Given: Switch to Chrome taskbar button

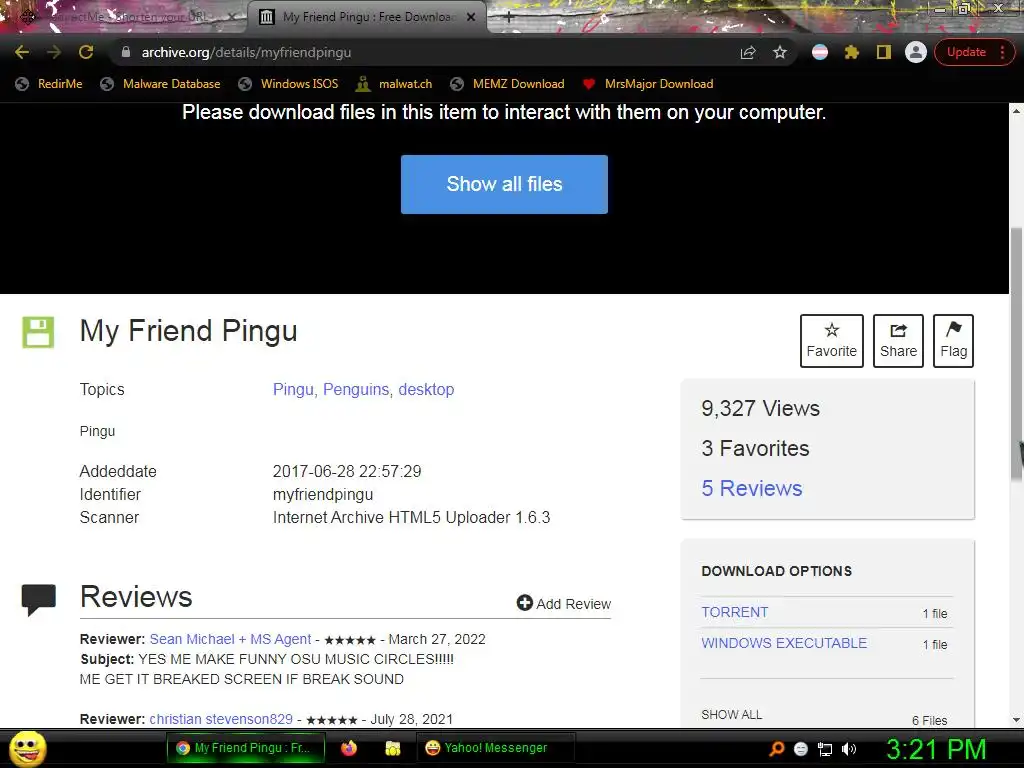Looking at the screenshot, I should 246,748.
